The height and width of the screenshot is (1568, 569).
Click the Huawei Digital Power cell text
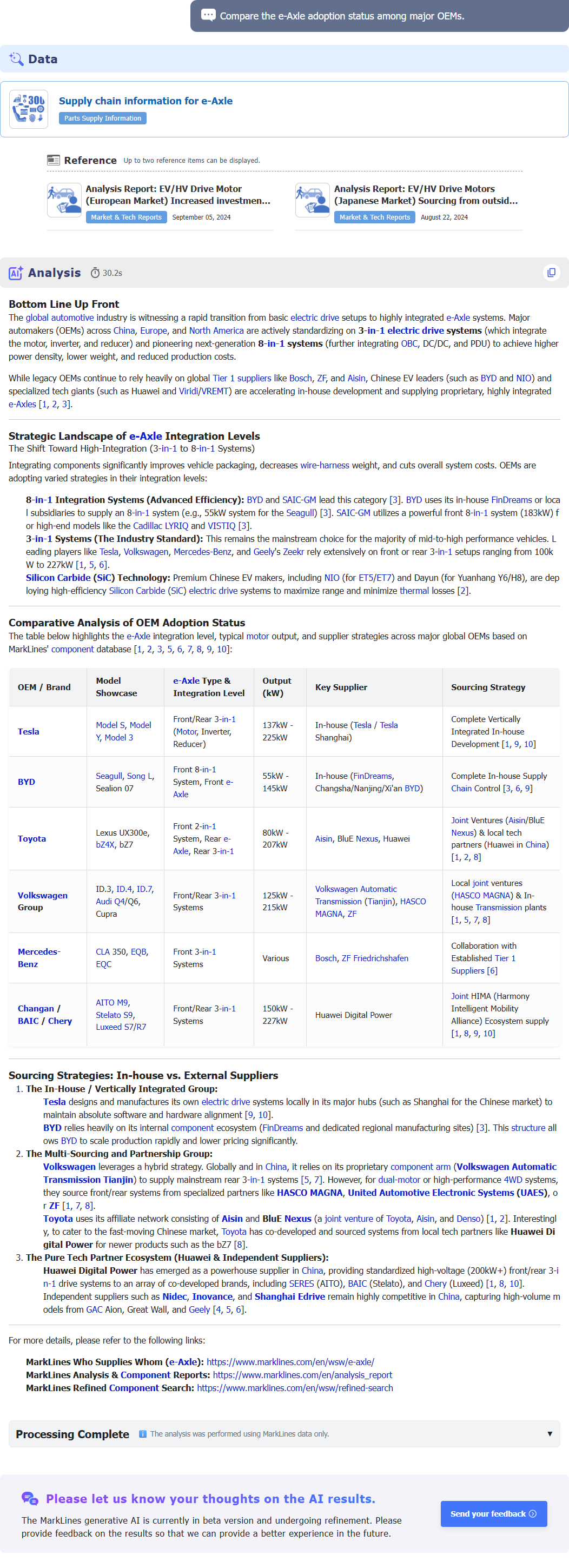[x=354, y=1015]
